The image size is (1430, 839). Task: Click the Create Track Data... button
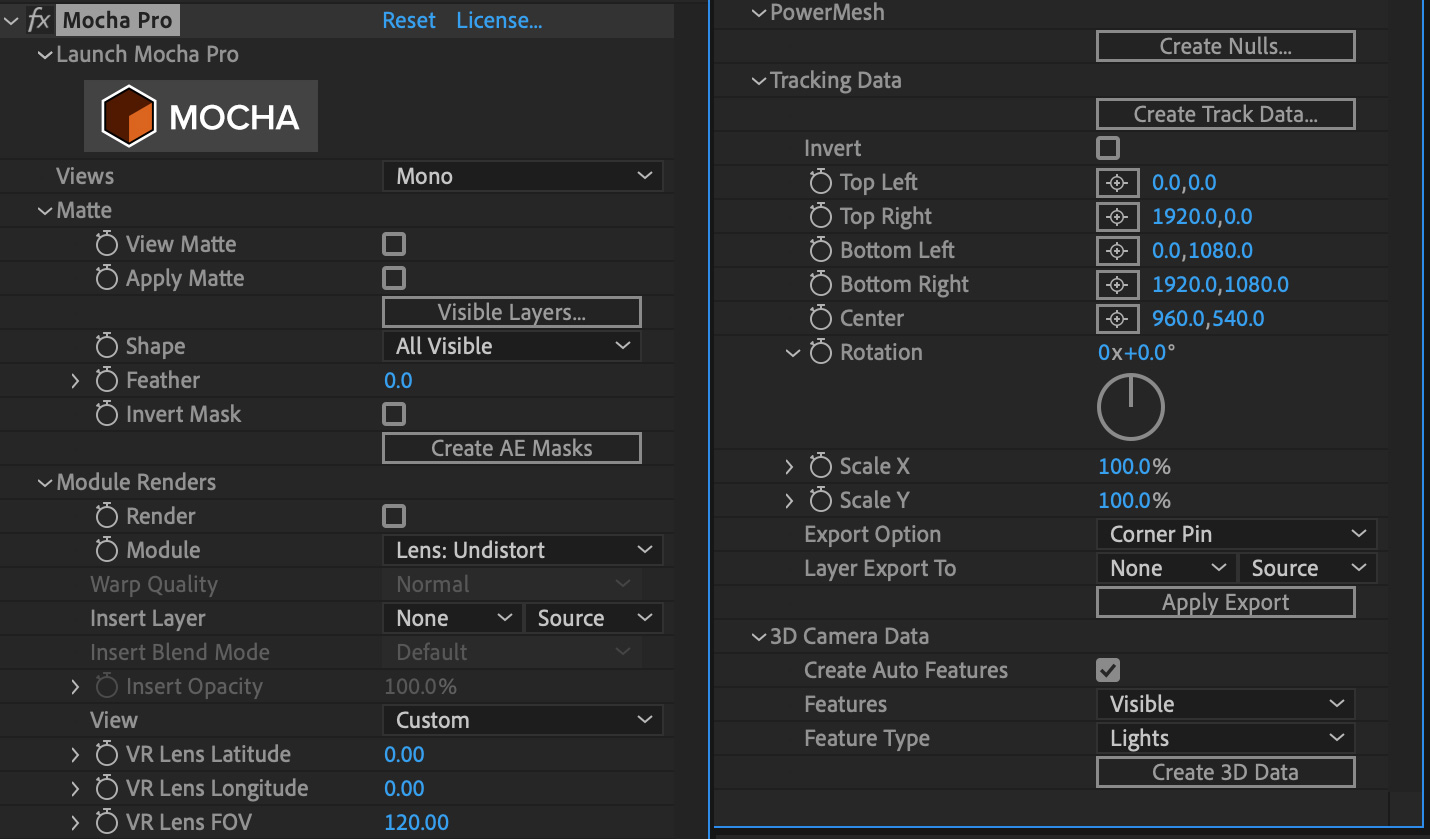(x=1226, y=114)
